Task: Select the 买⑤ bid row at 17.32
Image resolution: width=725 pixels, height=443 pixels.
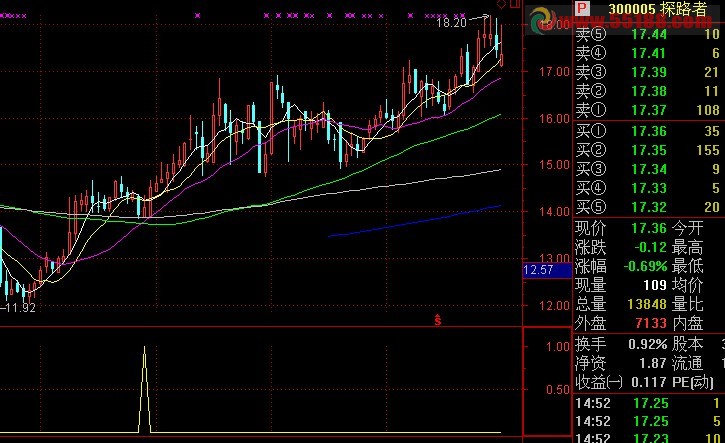Action: point(648,207)
